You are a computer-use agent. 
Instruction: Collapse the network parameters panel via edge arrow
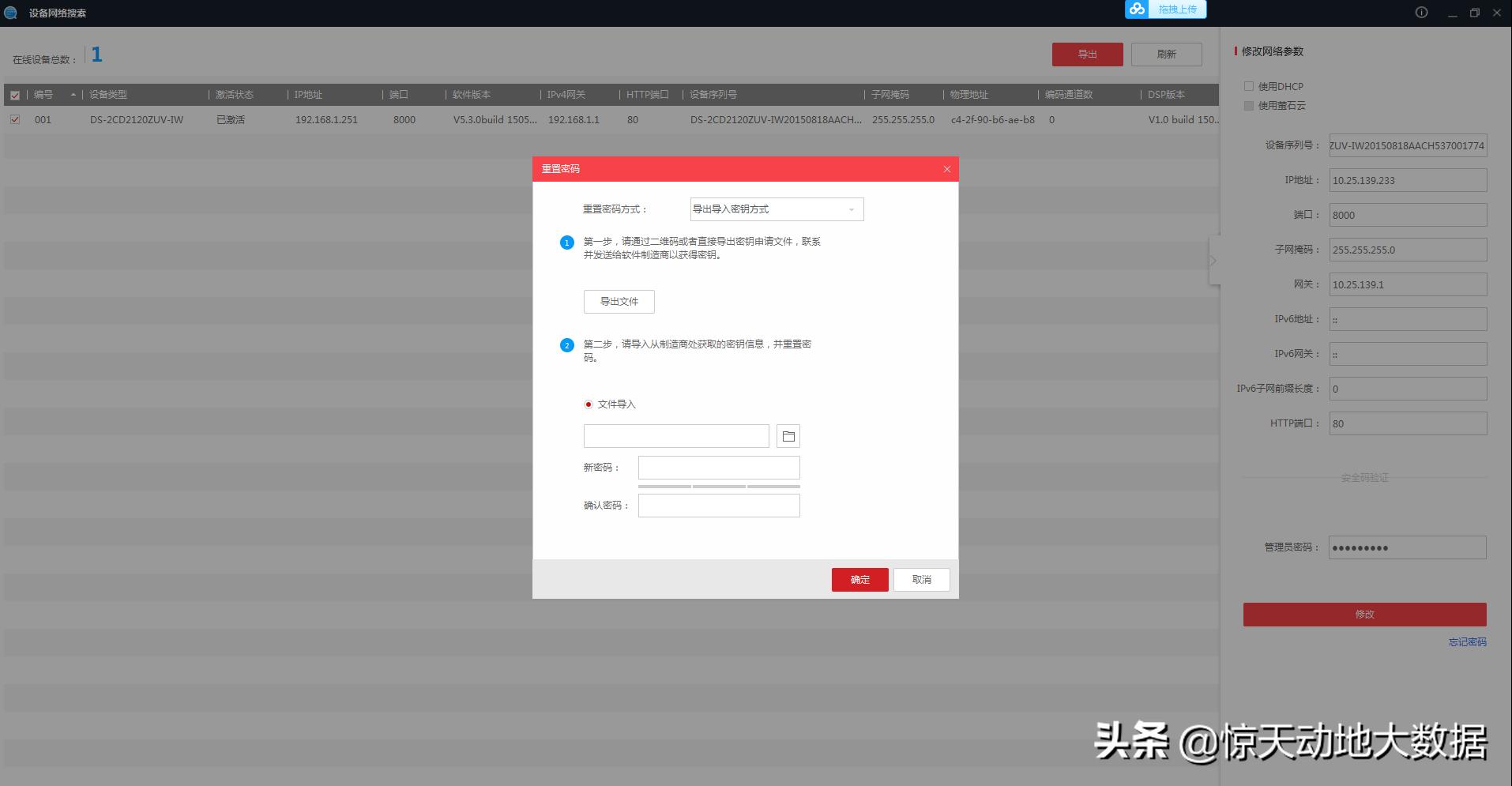[1213, 259]
